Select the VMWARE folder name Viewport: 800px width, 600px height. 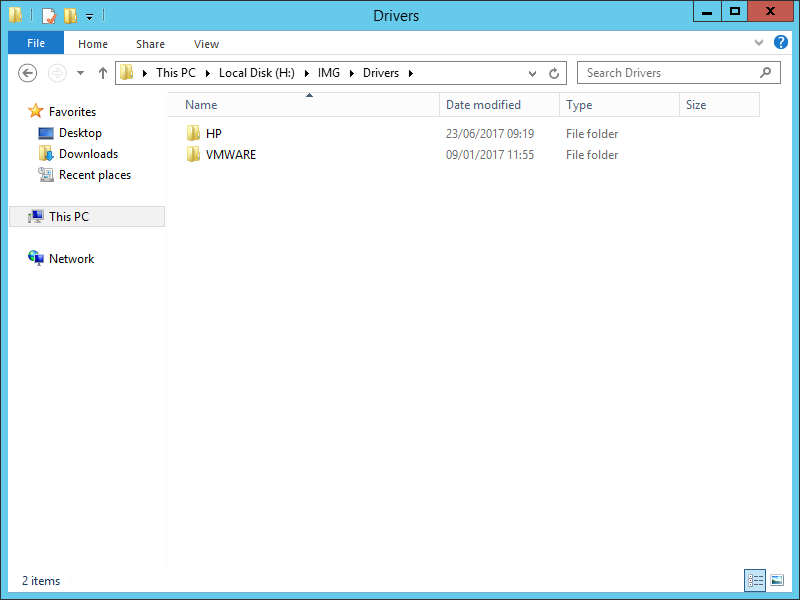tap(231, 155)
